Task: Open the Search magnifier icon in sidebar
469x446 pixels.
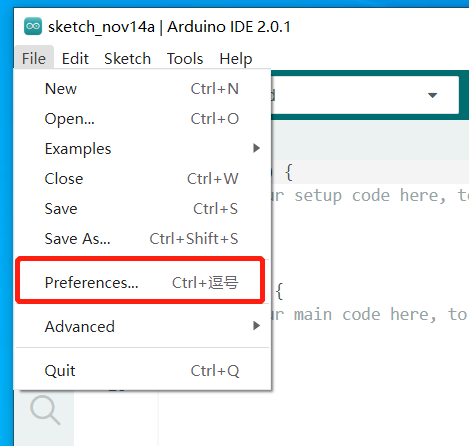Action: (45, 410)
